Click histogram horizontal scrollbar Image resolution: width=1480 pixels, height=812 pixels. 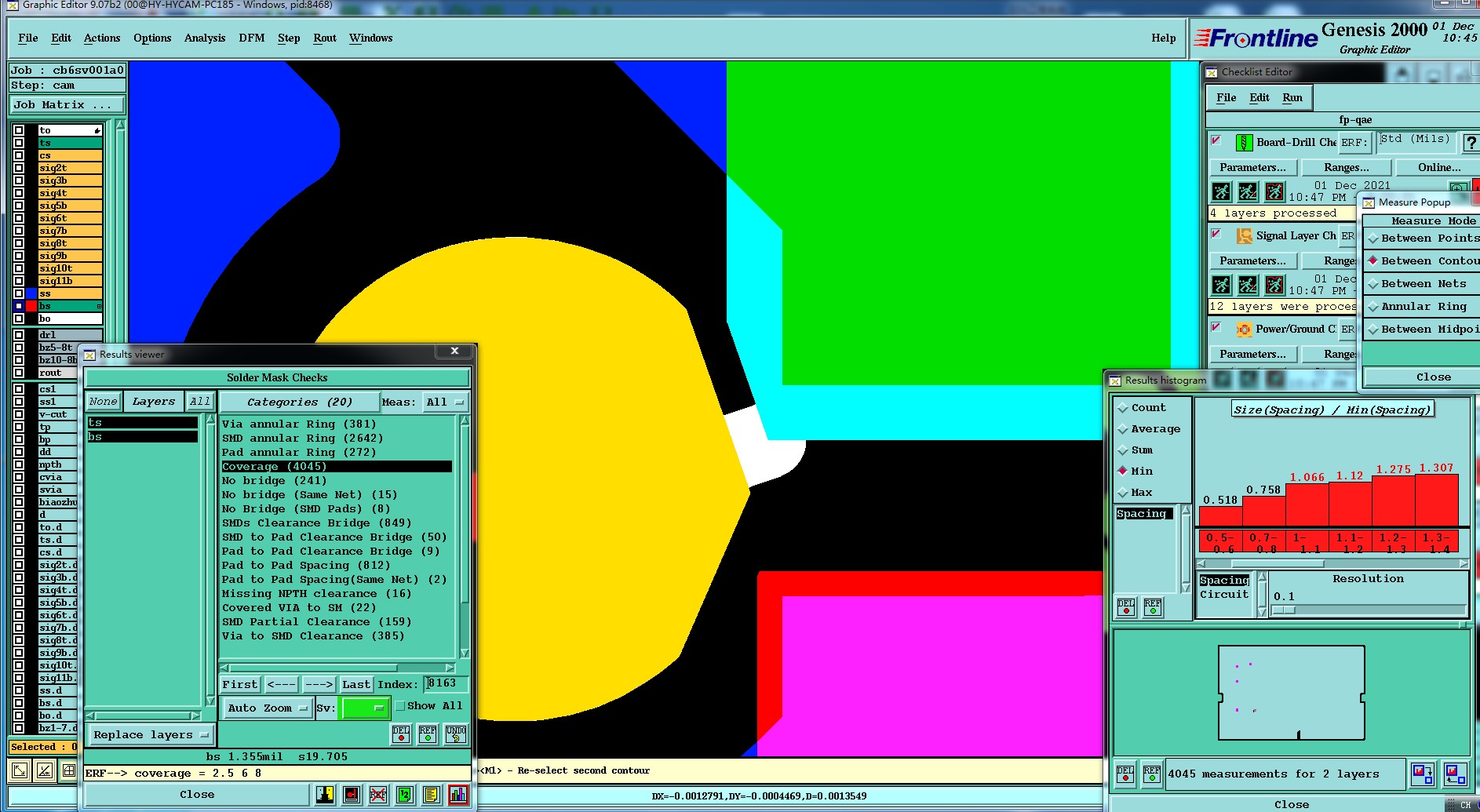click(x=1332, y=563)
